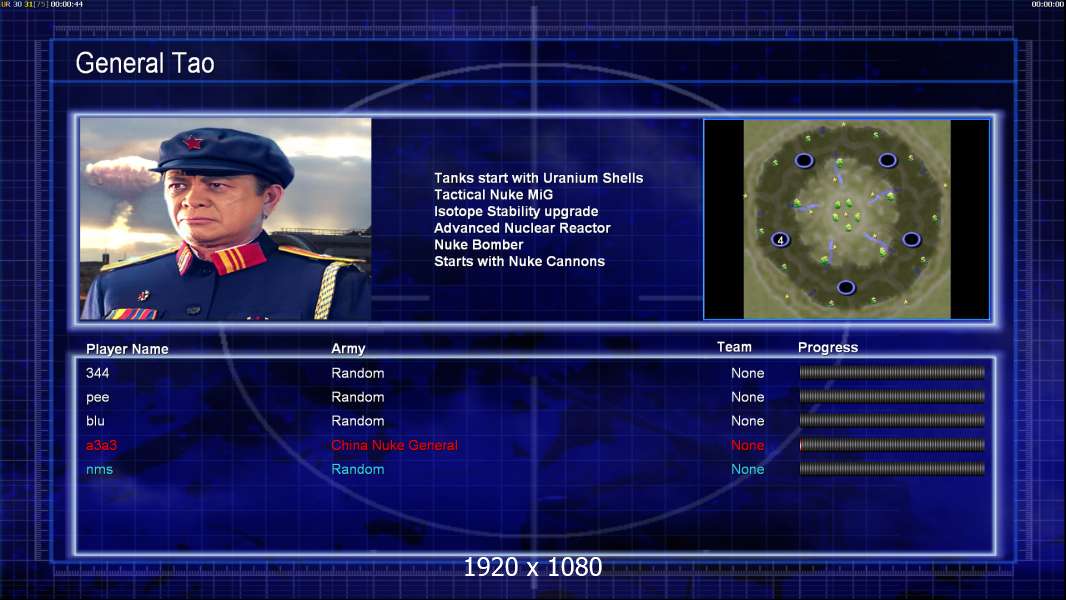Click the 'Team' column header
The height and width of the screenshot is (600, 1066).
point(734,347)
